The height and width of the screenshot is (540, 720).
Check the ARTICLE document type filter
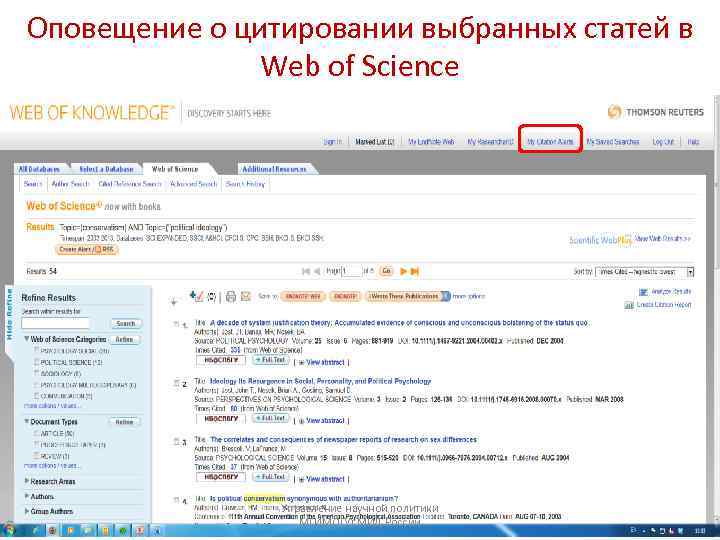click(x=36, y=433)
